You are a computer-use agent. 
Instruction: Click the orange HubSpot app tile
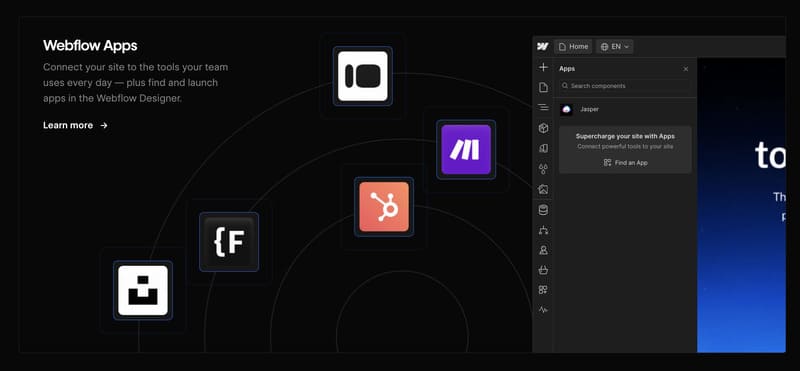click(x=384, y=207)
